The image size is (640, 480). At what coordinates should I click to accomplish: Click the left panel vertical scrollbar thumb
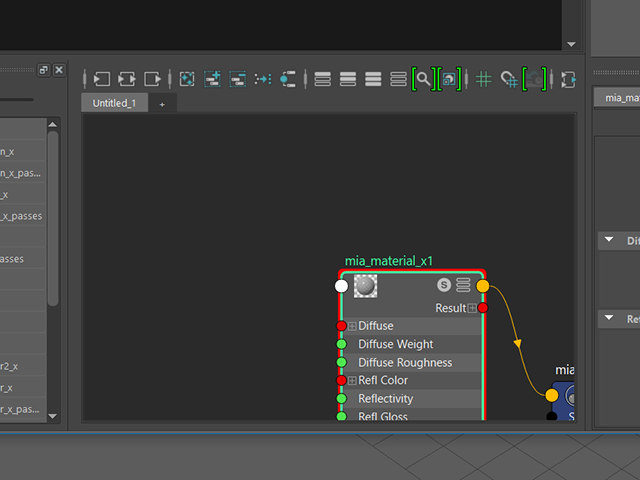click(53, 218)
